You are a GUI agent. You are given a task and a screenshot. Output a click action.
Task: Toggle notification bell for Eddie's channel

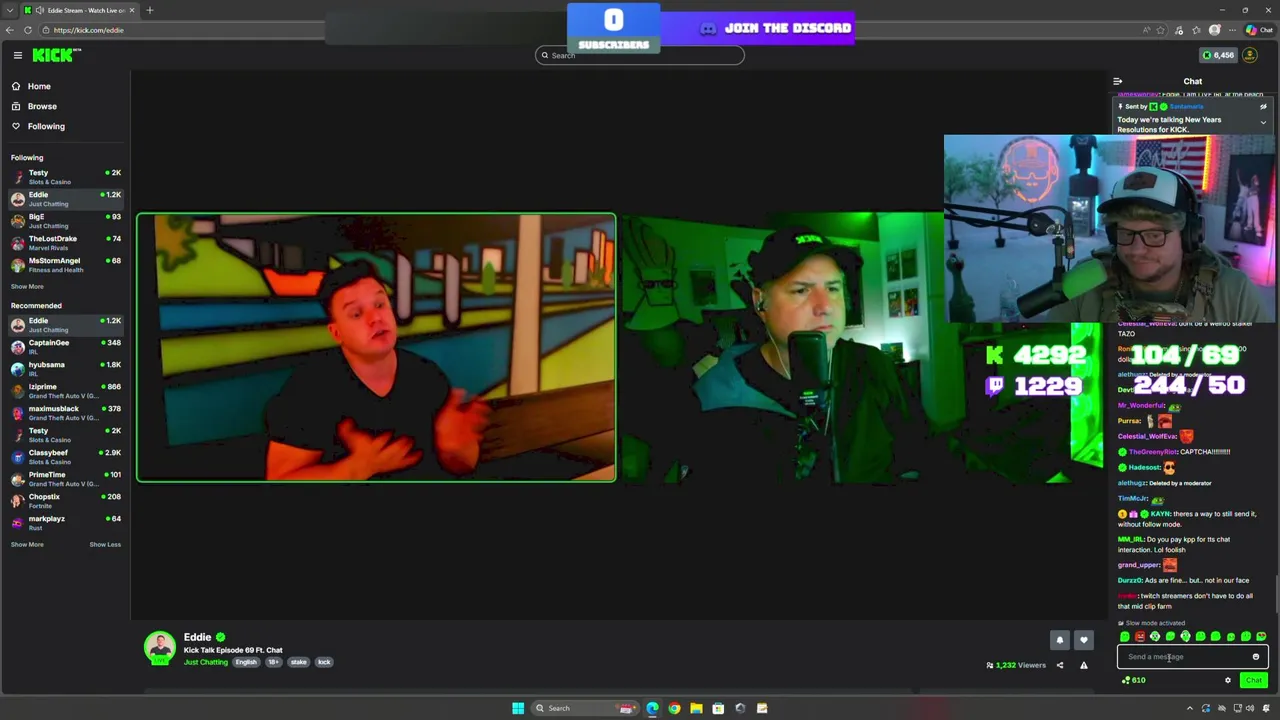1060,640
